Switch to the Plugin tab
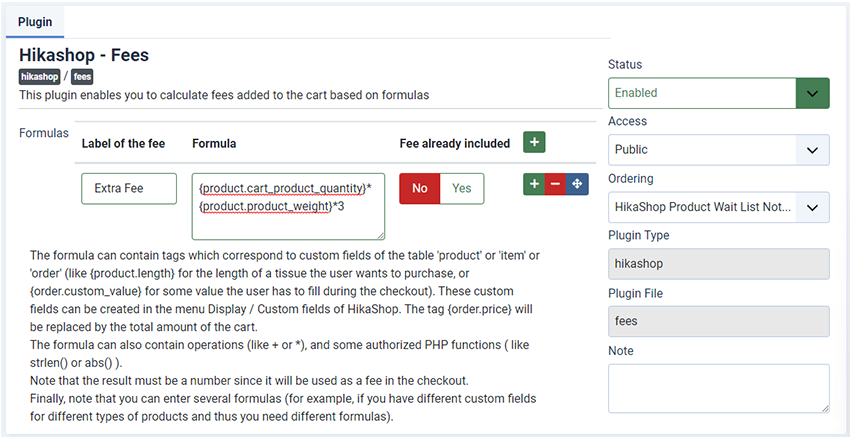850x437 pixels. tap(35, 22)
